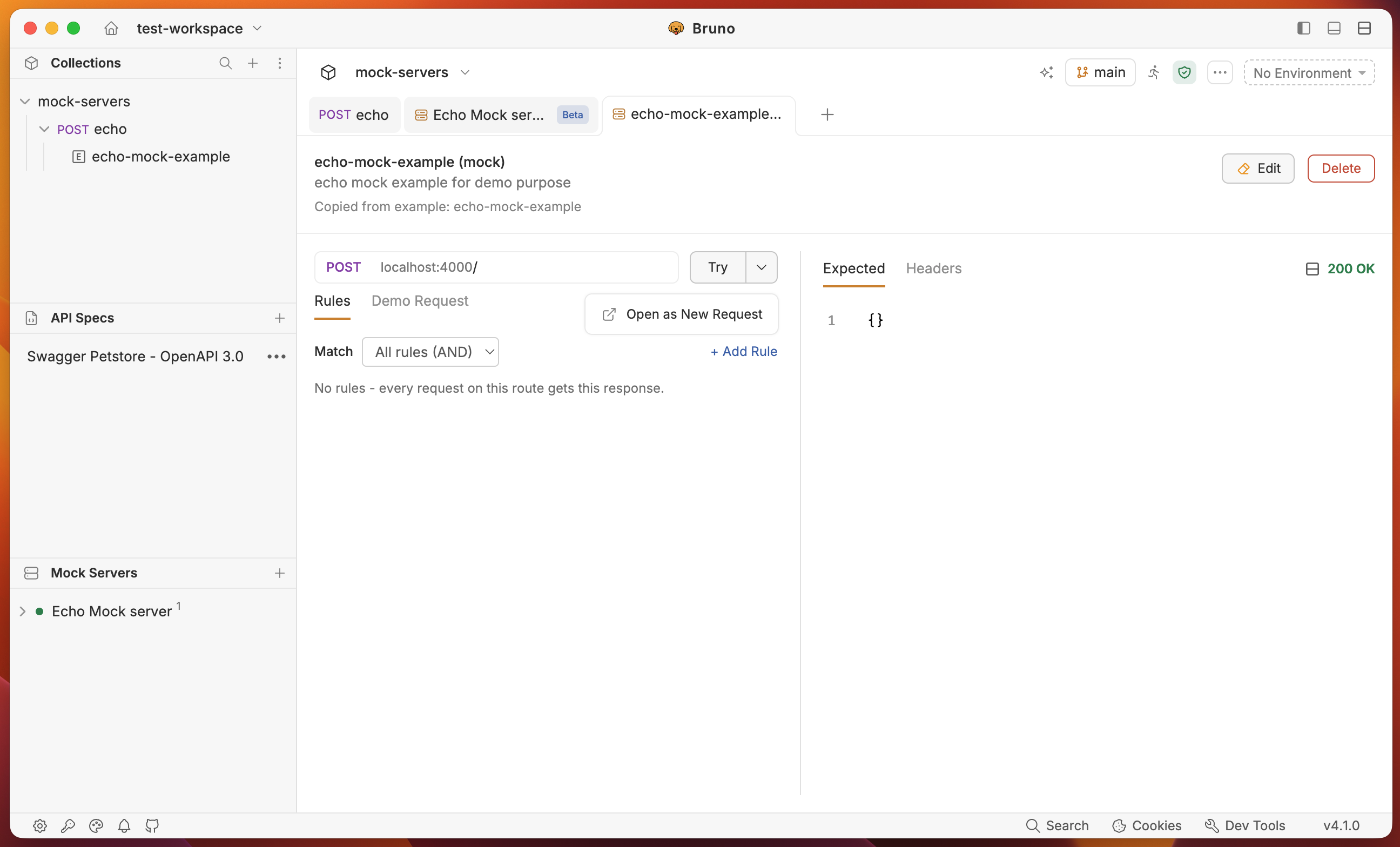Create a new Mock Server

(280, 573)
